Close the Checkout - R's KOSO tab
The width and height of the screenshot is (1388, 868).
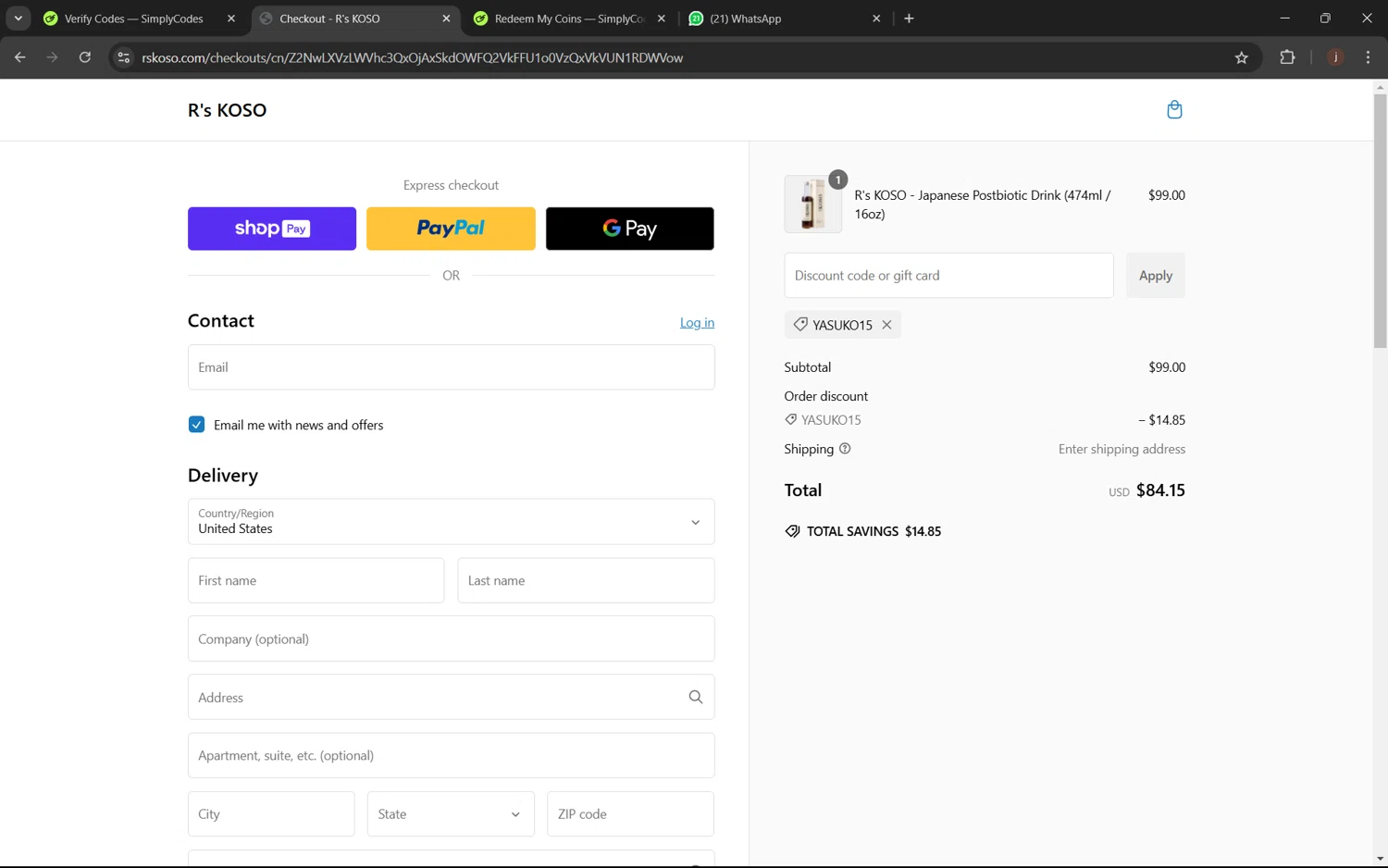[x=446, y=19]
